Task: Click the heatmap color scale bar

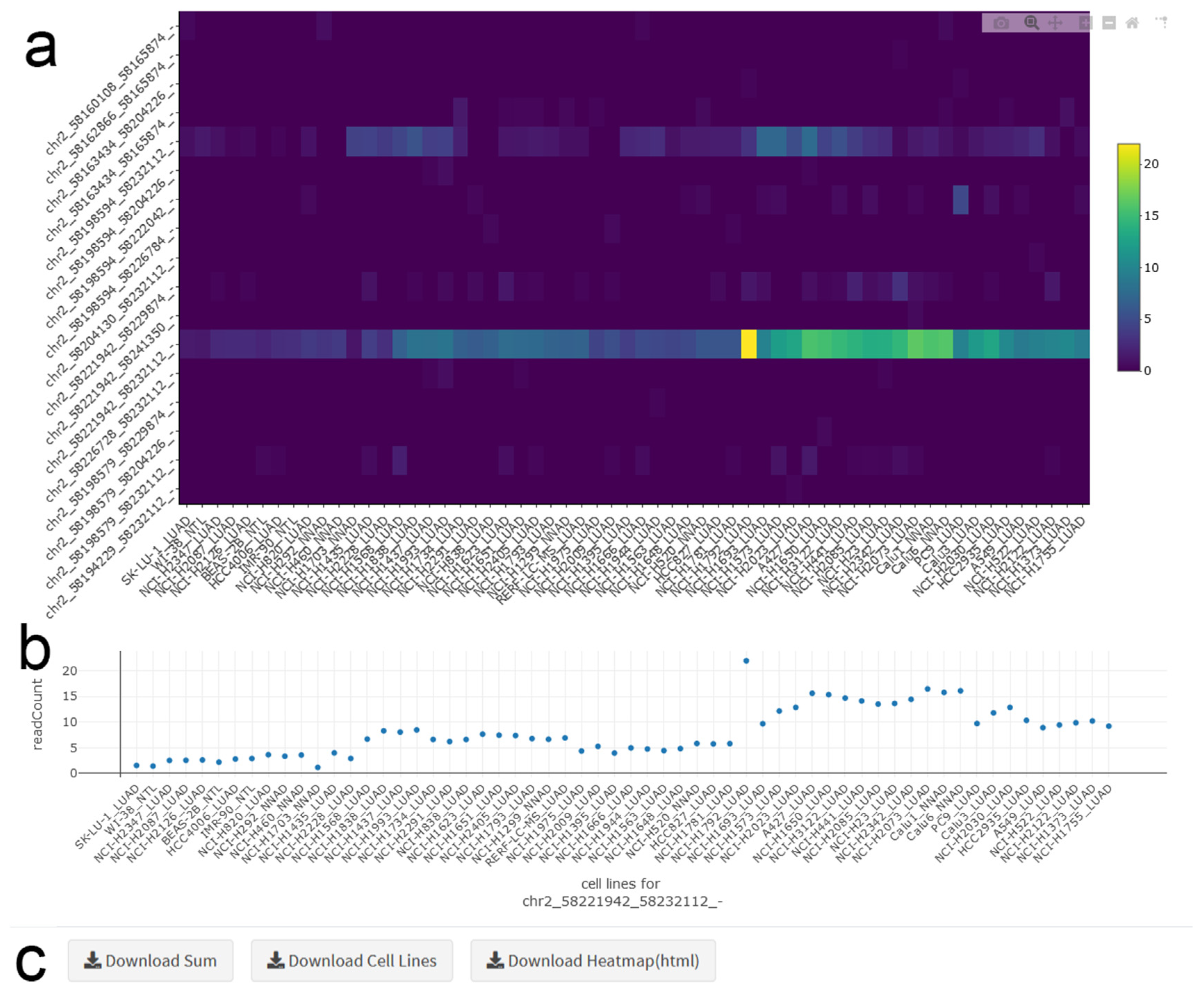Action: pyautogui.click(x=1128, y=257)
